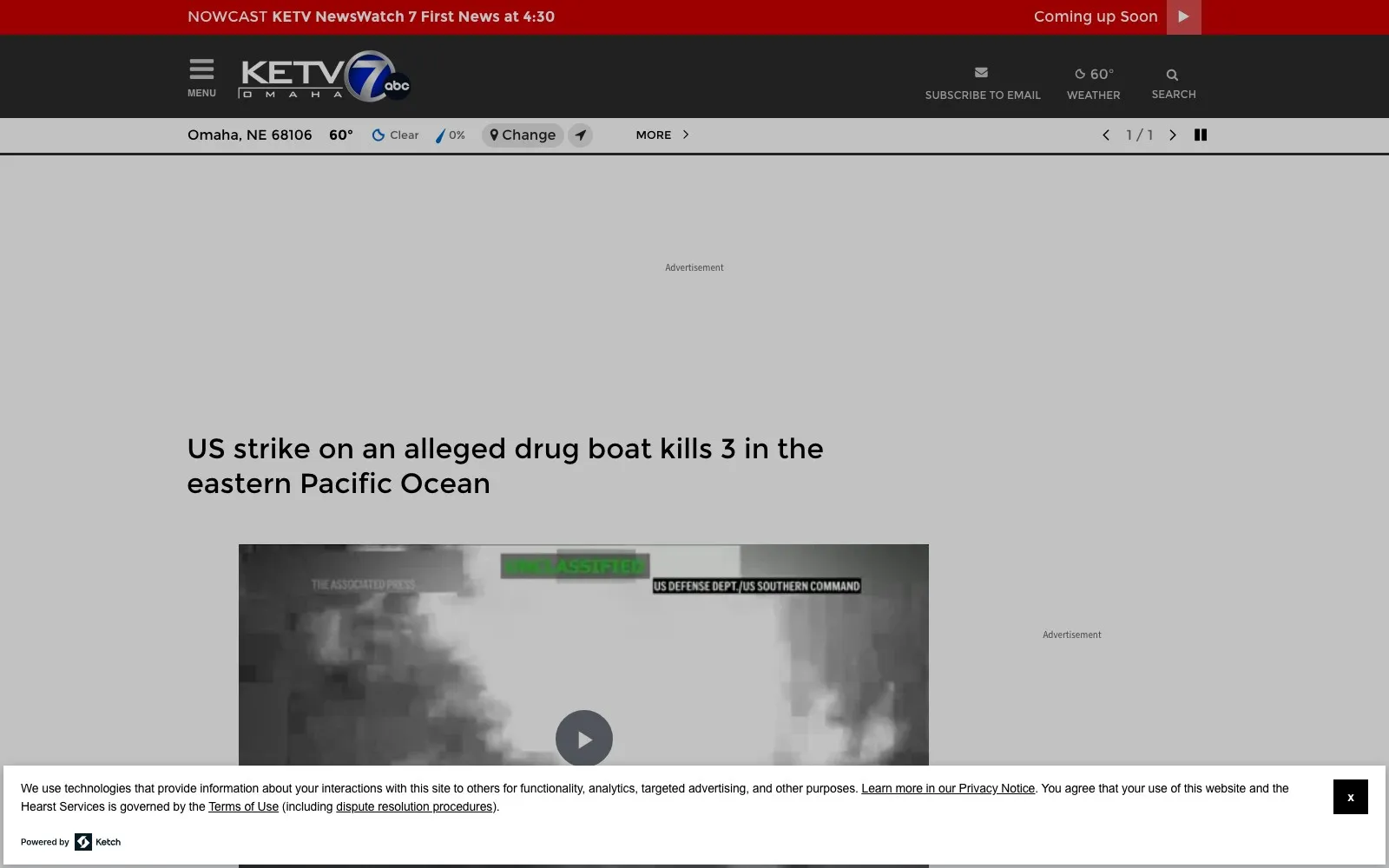
Task: Open the dispute resolution procedures link
Action: pos(414,806)
